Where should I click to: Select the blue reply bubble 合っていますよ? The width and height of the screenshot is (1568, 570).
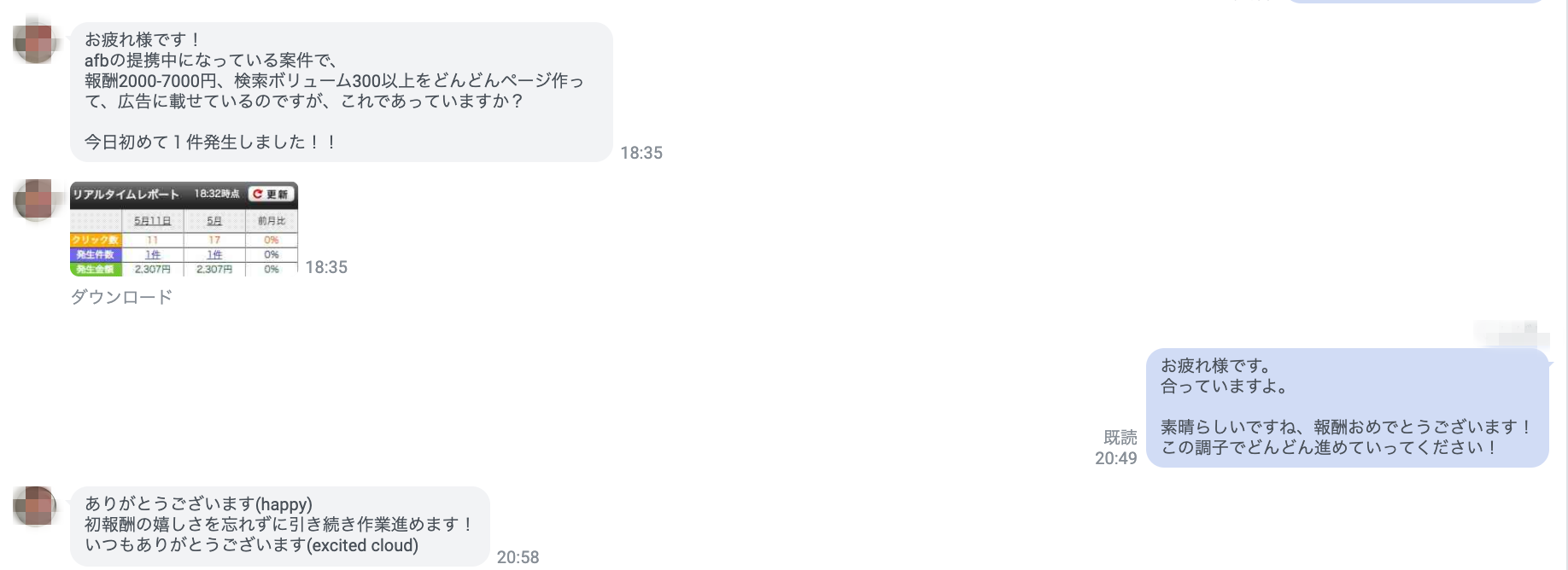click(1346, 407)
